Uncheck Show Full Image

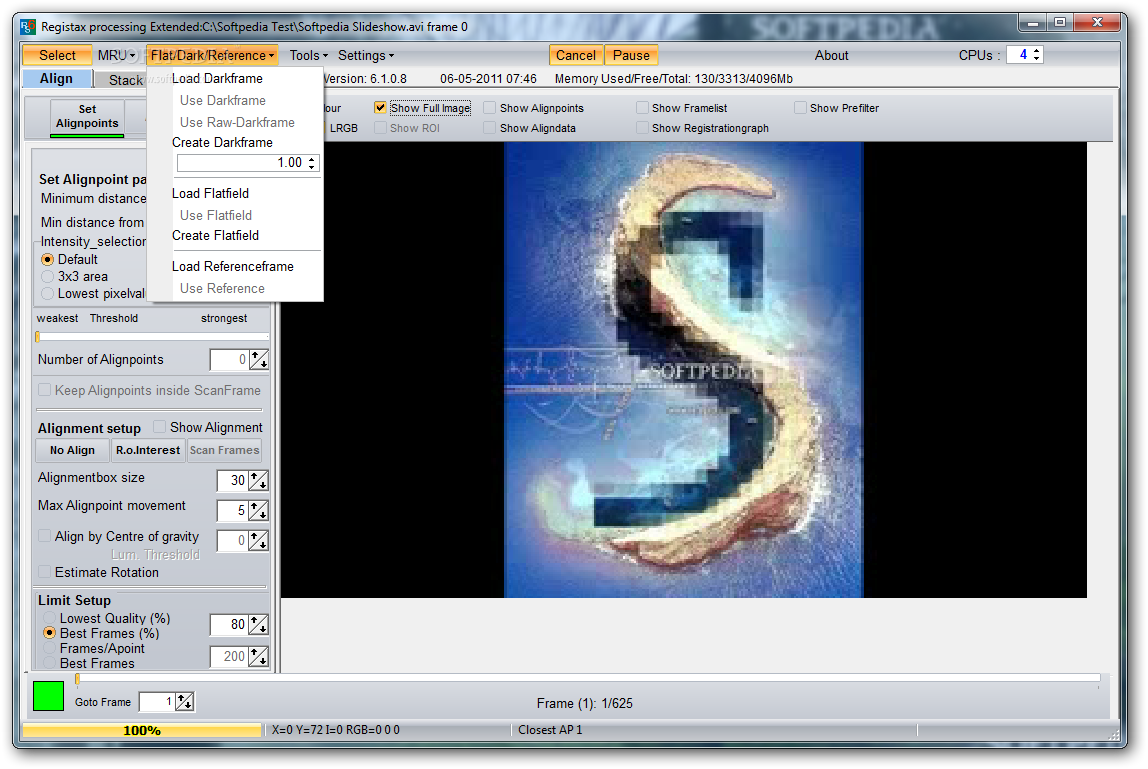point(380,108)
